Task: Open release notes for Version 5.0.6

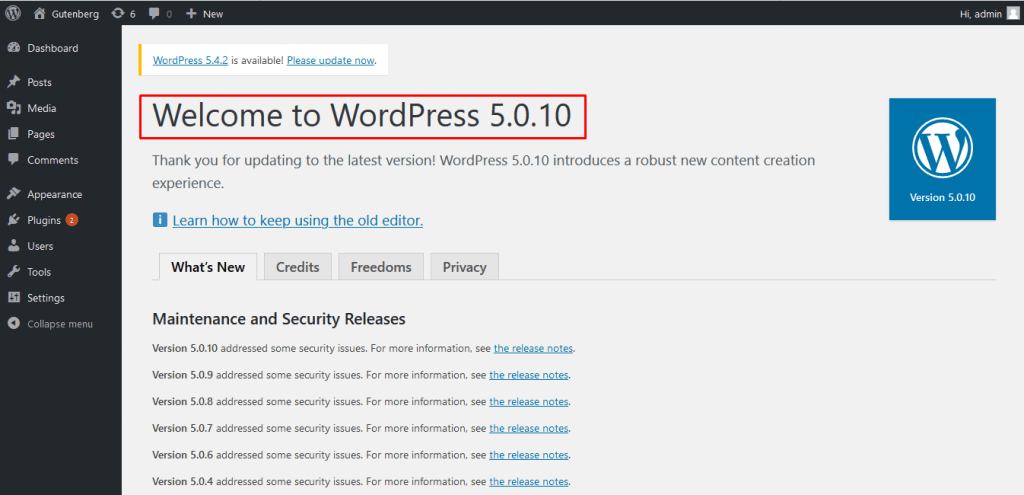Action: (529, 455)
